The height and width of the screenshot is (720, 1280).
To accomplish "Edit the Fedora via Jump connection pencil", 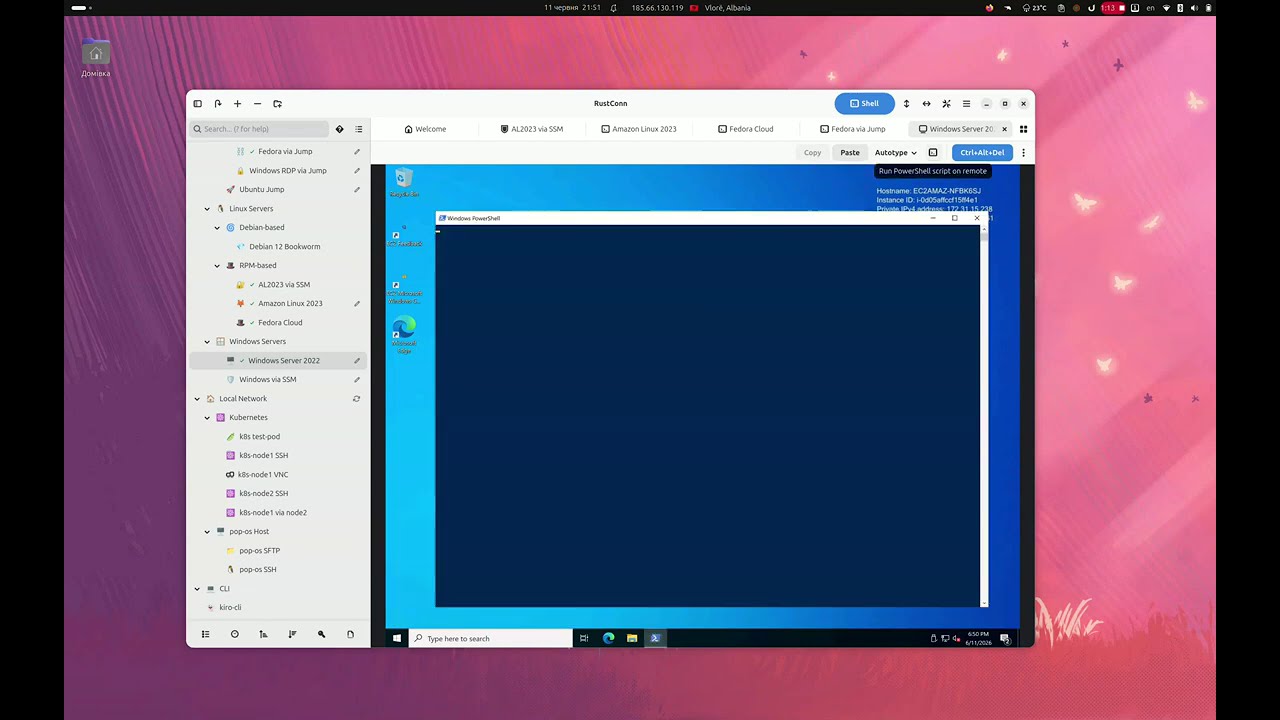I will pyautogui.click(x=357, y=152).
